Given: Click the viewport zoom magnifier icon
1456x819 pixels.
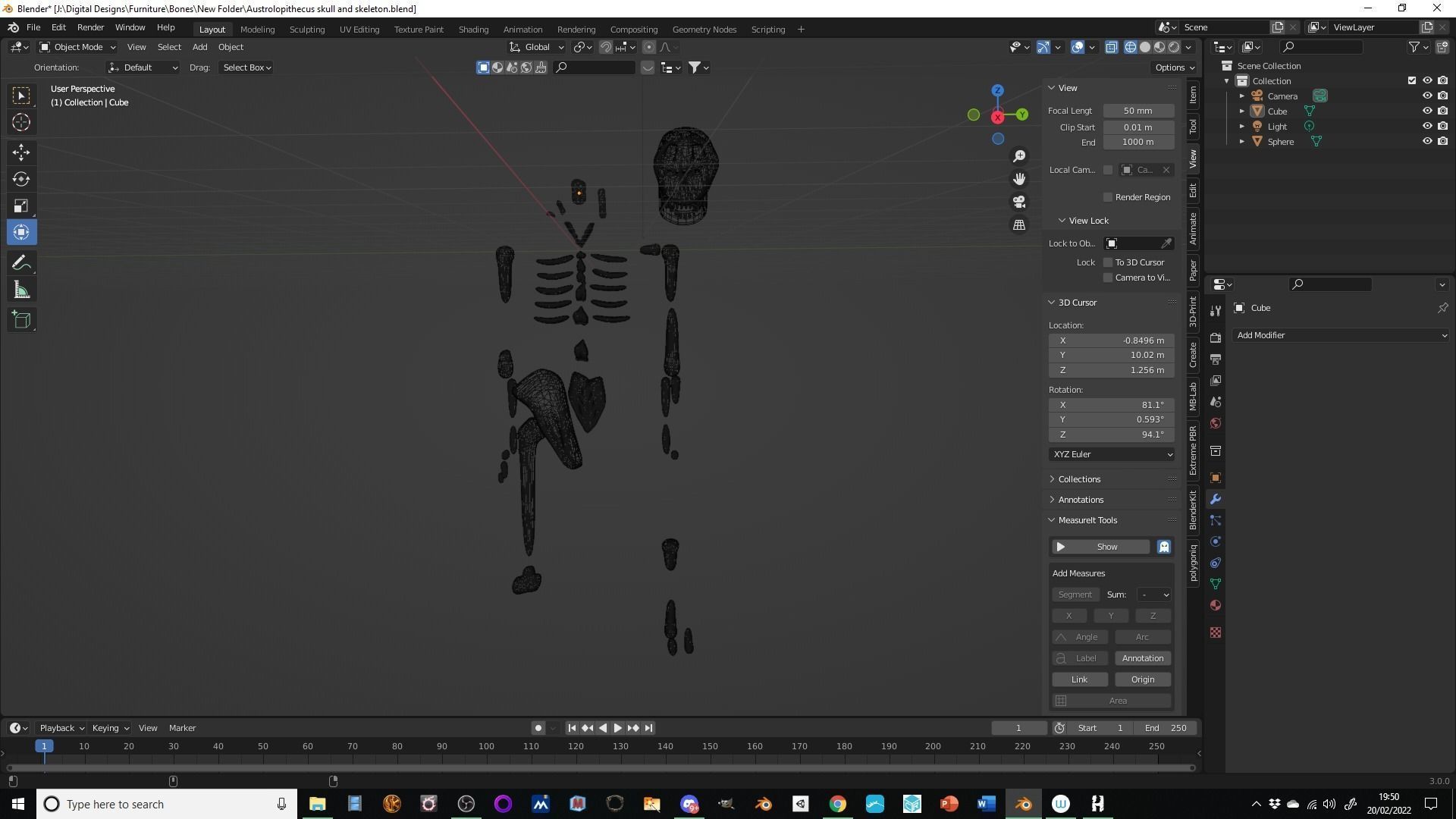Looking at the screenshot, I should 1019,155.
